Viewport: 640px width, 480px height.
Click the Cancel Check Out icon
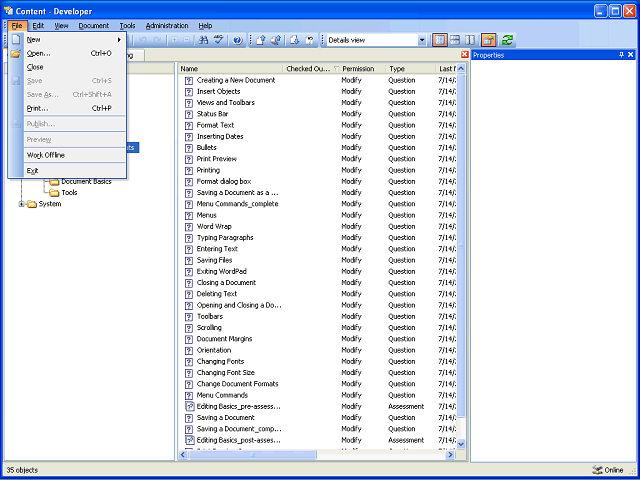[310, 40]
